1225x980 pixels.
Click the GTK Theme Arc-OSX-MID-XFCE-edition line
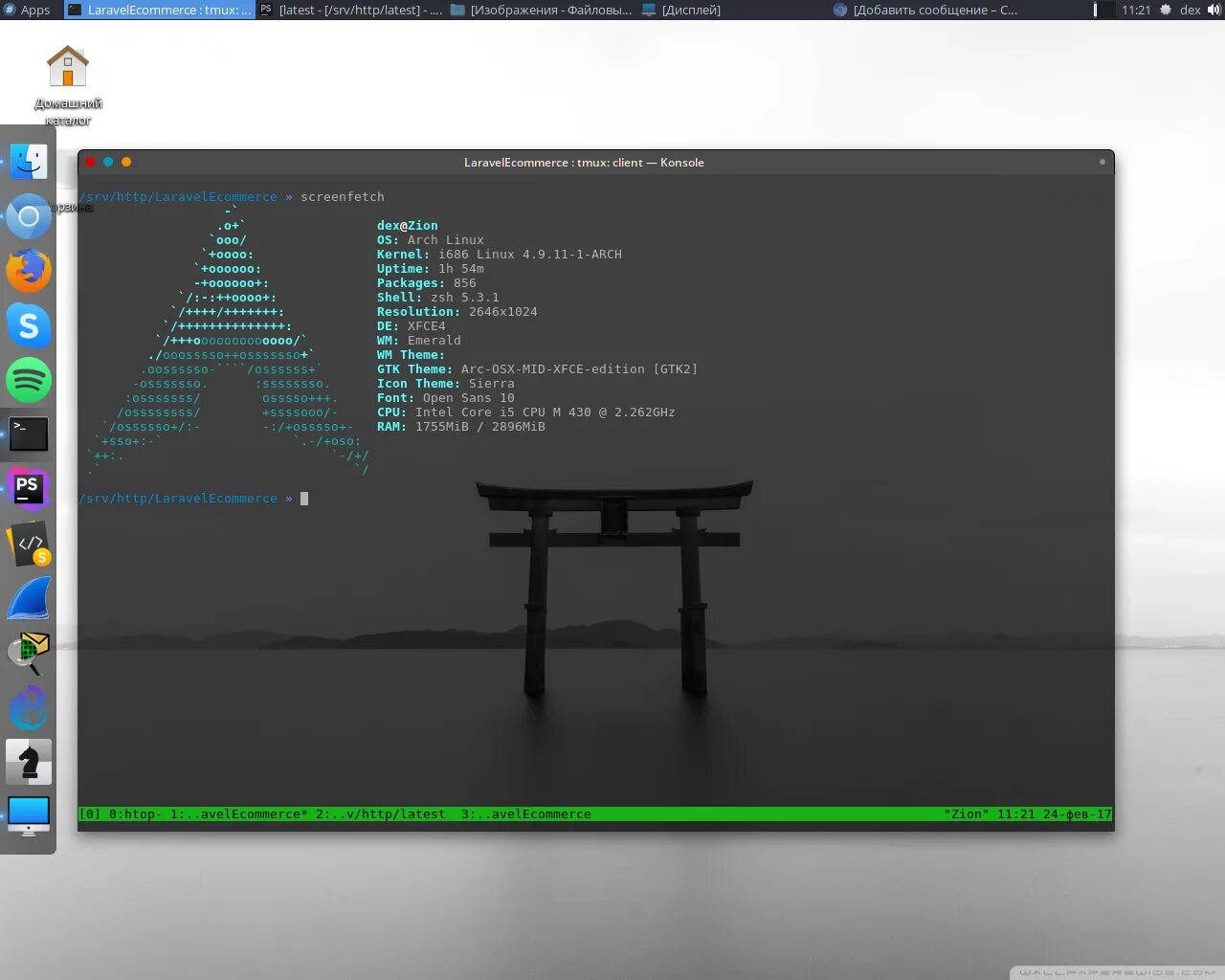538,369
